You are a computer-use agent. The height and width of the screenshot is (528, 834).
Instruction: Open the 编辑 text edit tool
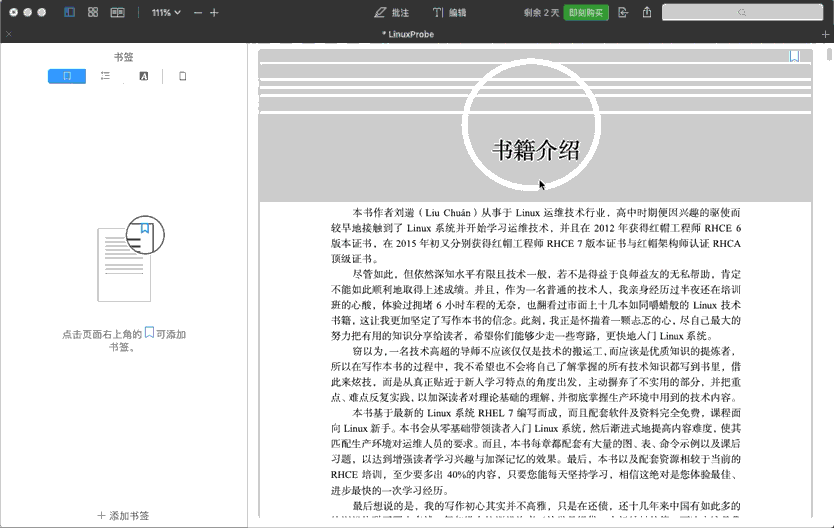tap(449, 12)
